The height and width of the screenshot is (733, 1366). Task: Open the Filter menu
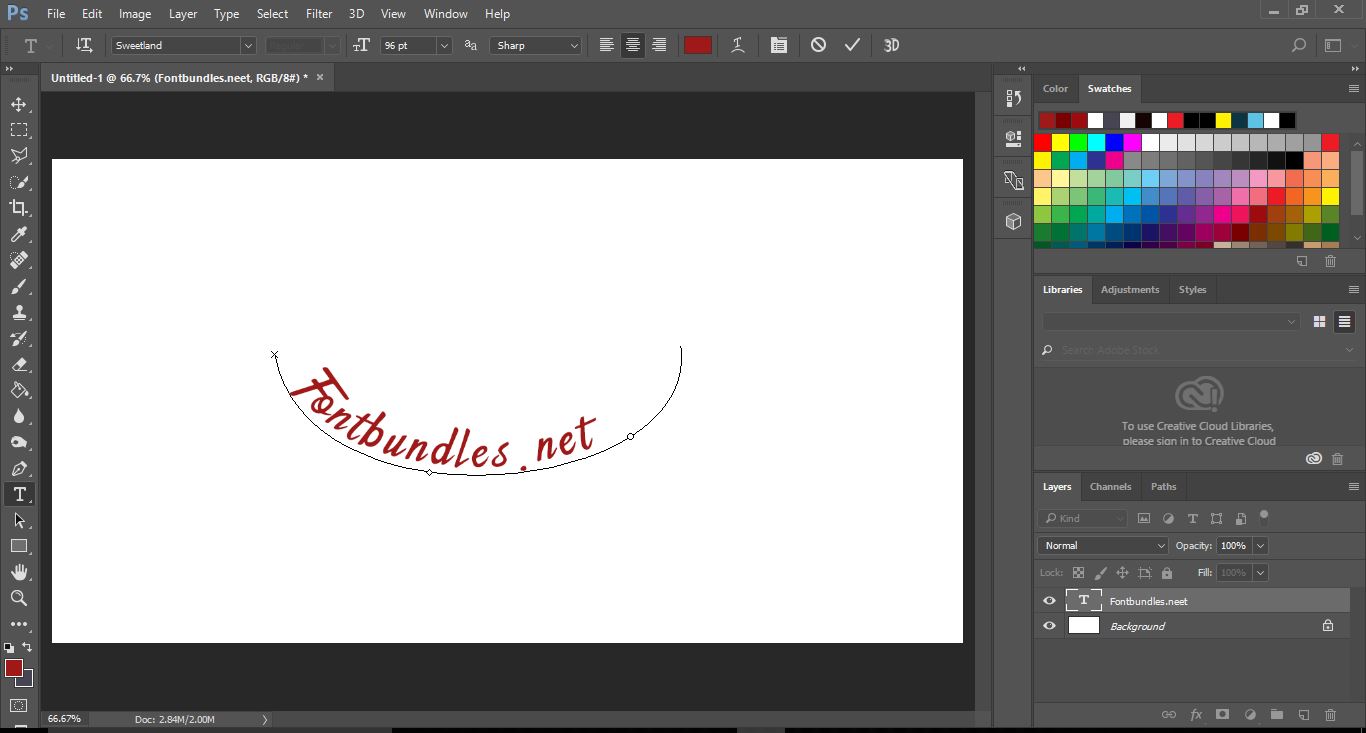(319, 14)
